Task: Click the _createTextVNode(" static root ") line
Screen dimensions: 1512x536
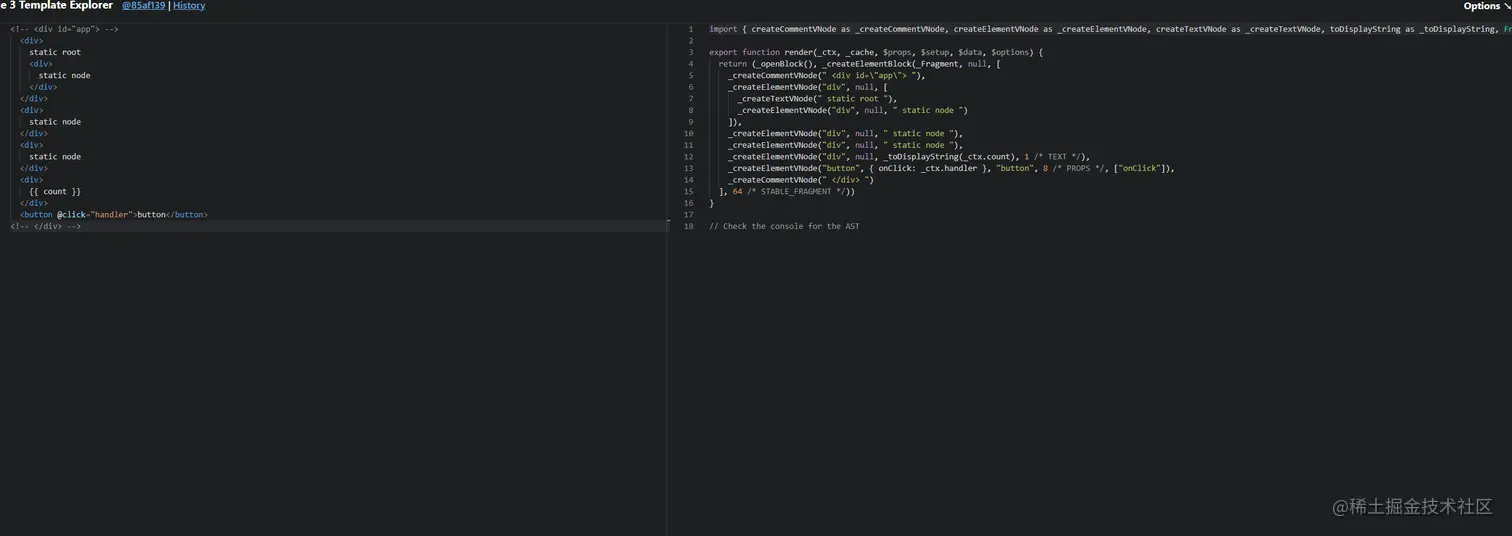Action: (x=817, y=99)
